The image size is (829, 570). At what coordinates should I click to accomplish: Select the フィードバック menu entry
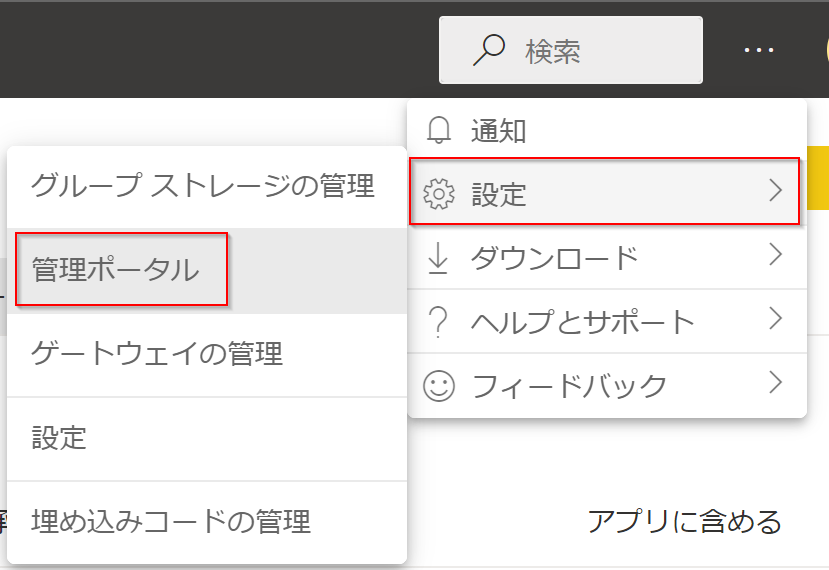607,385
